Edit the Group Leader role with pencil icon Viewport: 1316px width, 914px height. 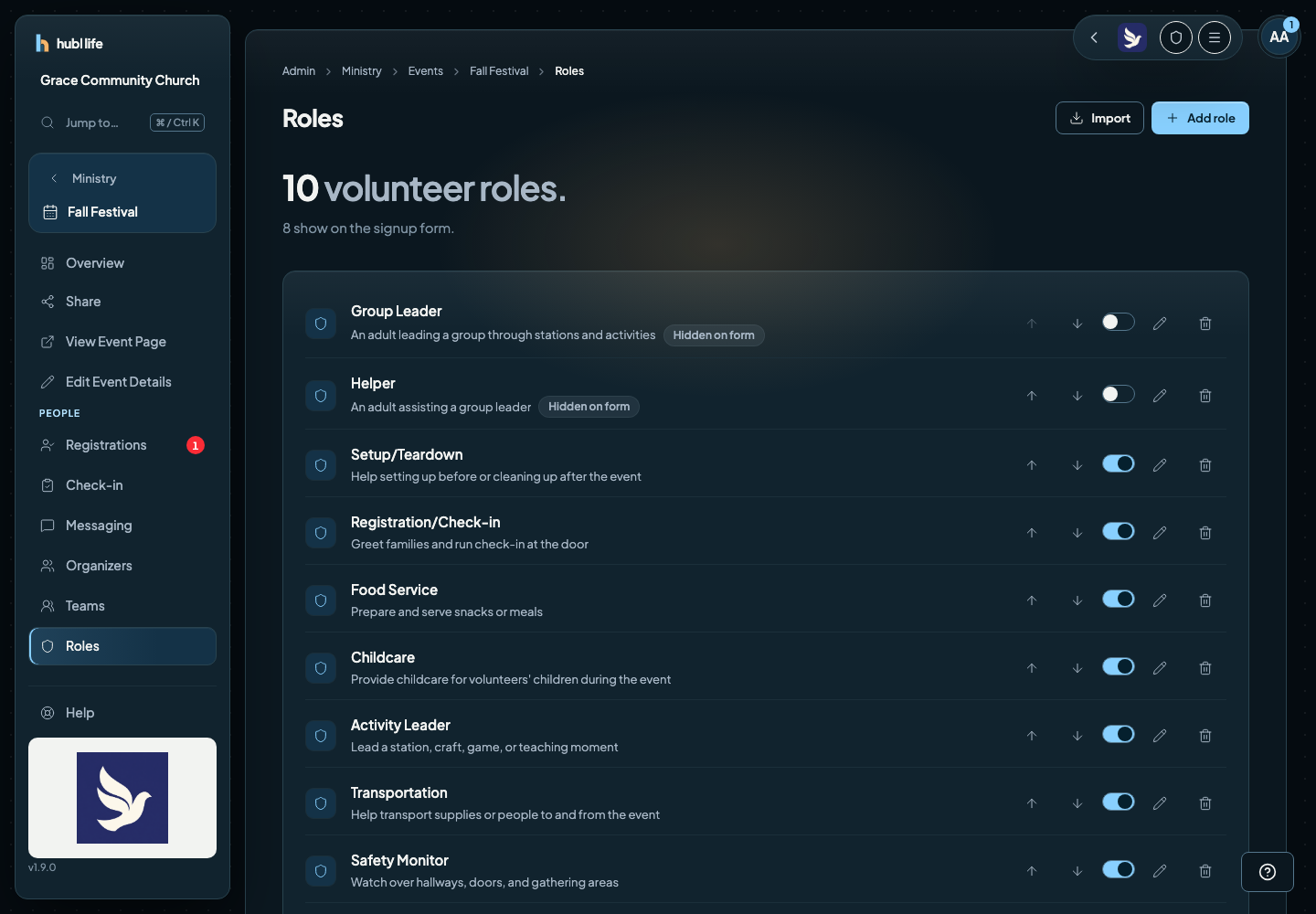1160,324
